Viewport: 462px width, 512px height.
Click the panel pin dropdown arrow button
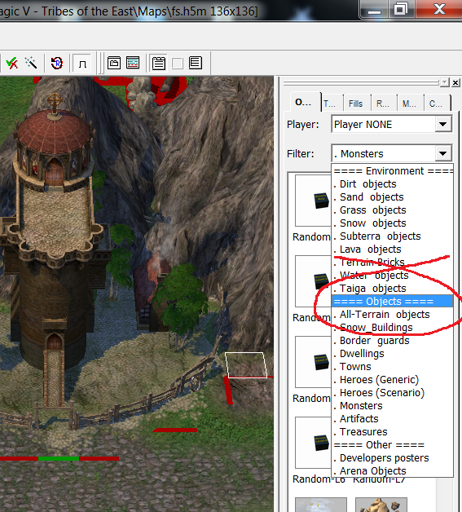pos(445,82)
